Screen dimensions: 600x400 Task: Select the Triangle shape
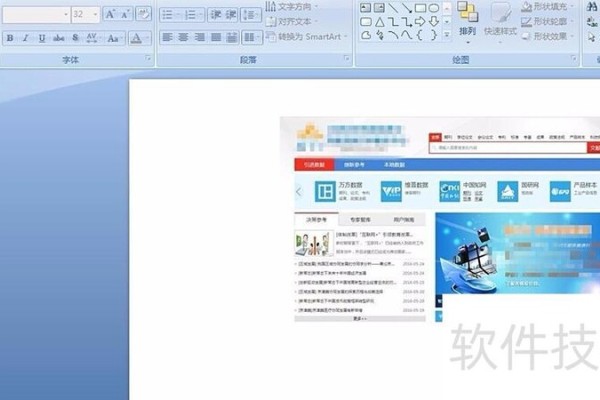click(x=379, y=22)
